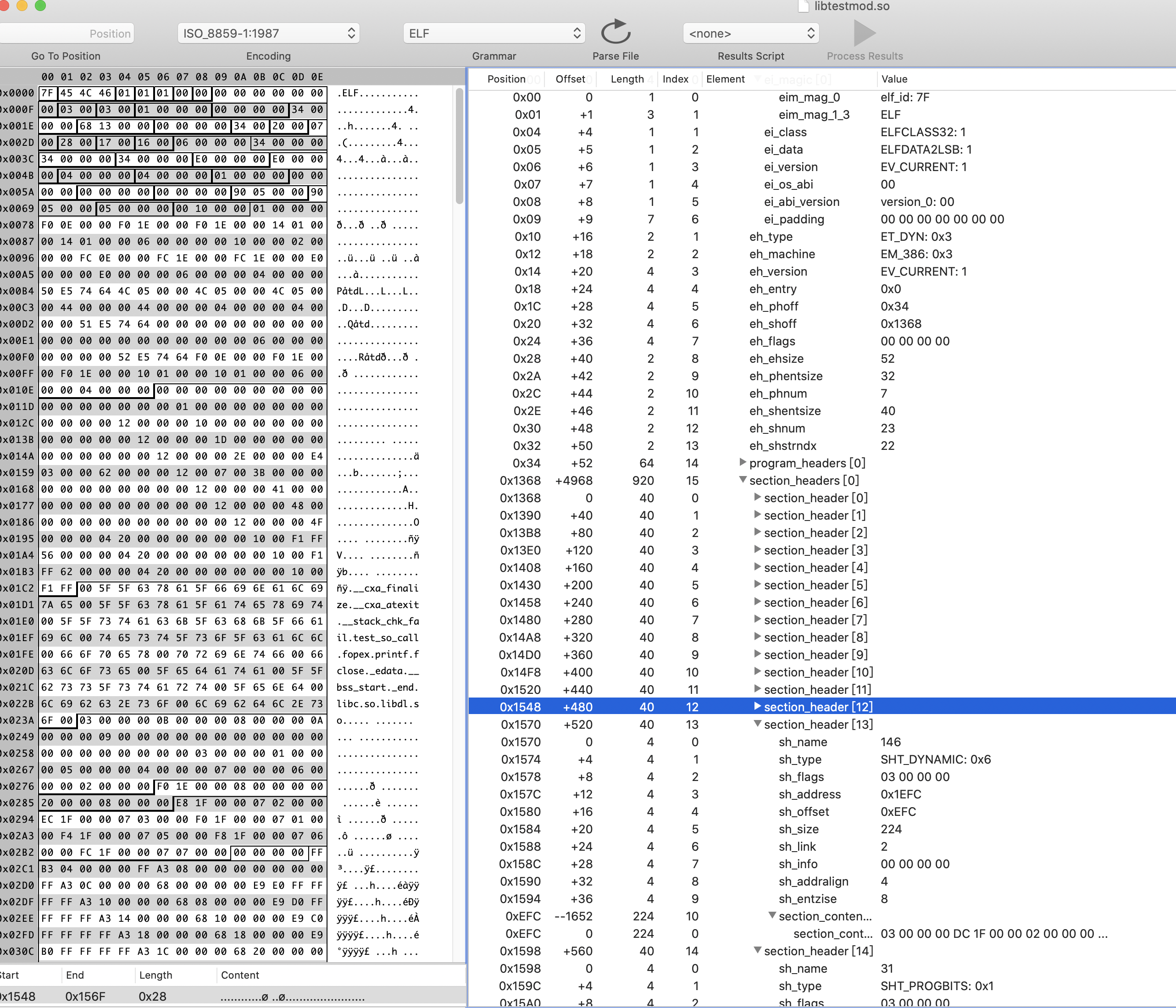Viewport: 1176px width, 1008px height.
Task: Click the ET_DYN: 0x3 value
Action: click(x=915, y=236)
